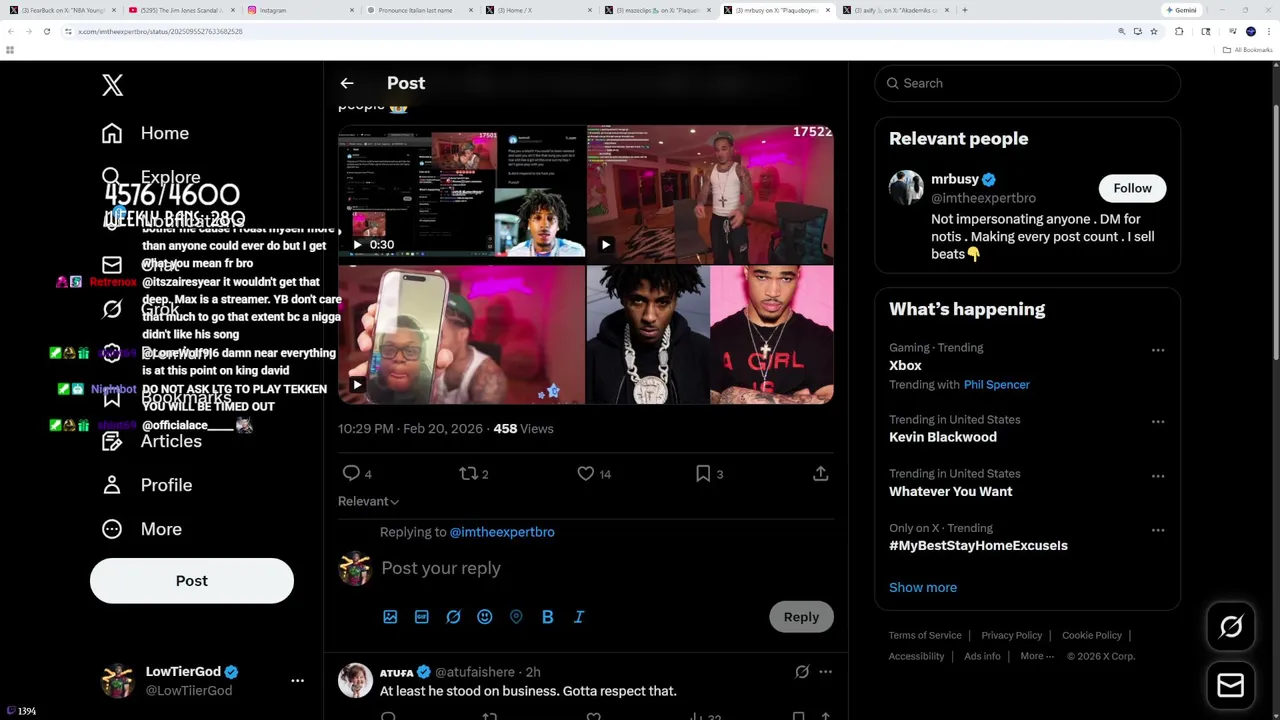1280x720 pixels.
Task: Open more options for Whatever You Want trend
Action: 1158,476
